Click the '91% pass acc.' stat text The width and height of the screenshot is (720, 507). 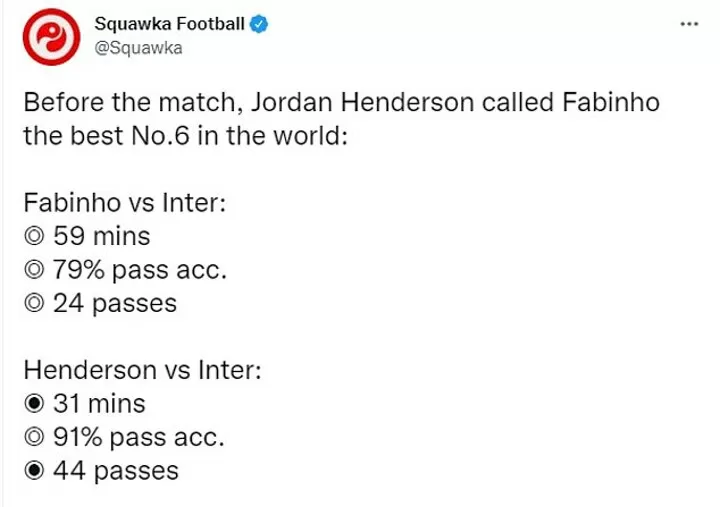[x=137, y=438]
